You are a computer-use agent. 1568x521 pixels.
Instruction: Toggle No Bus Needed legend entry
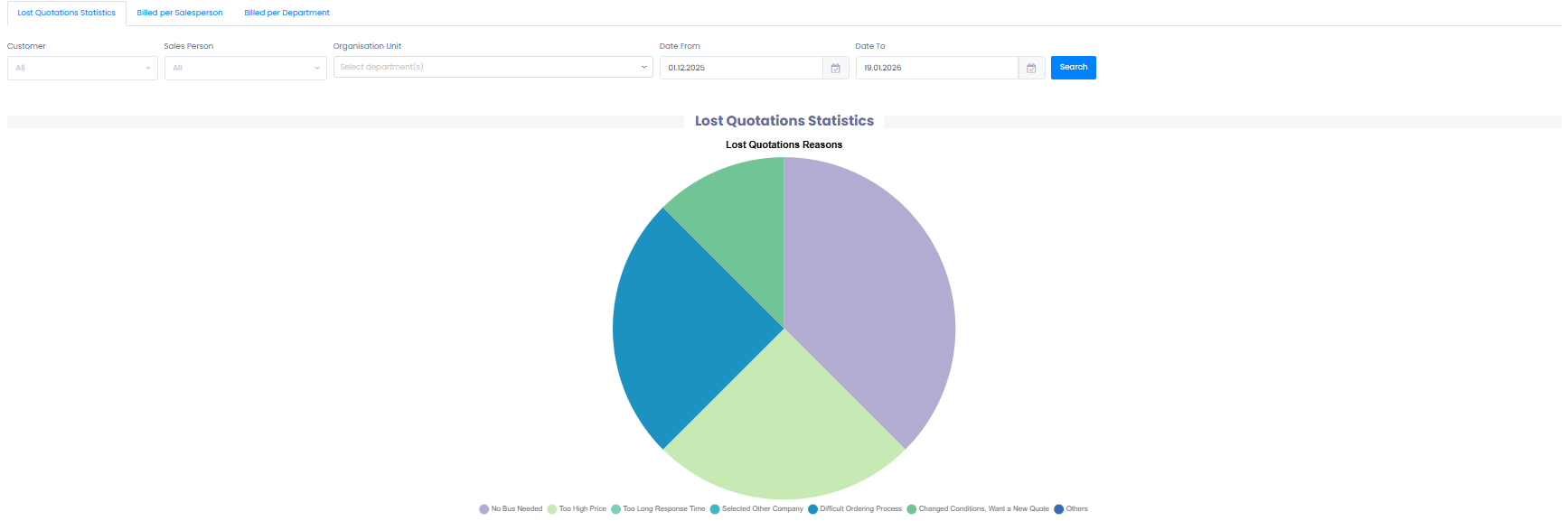coord(511,509)
